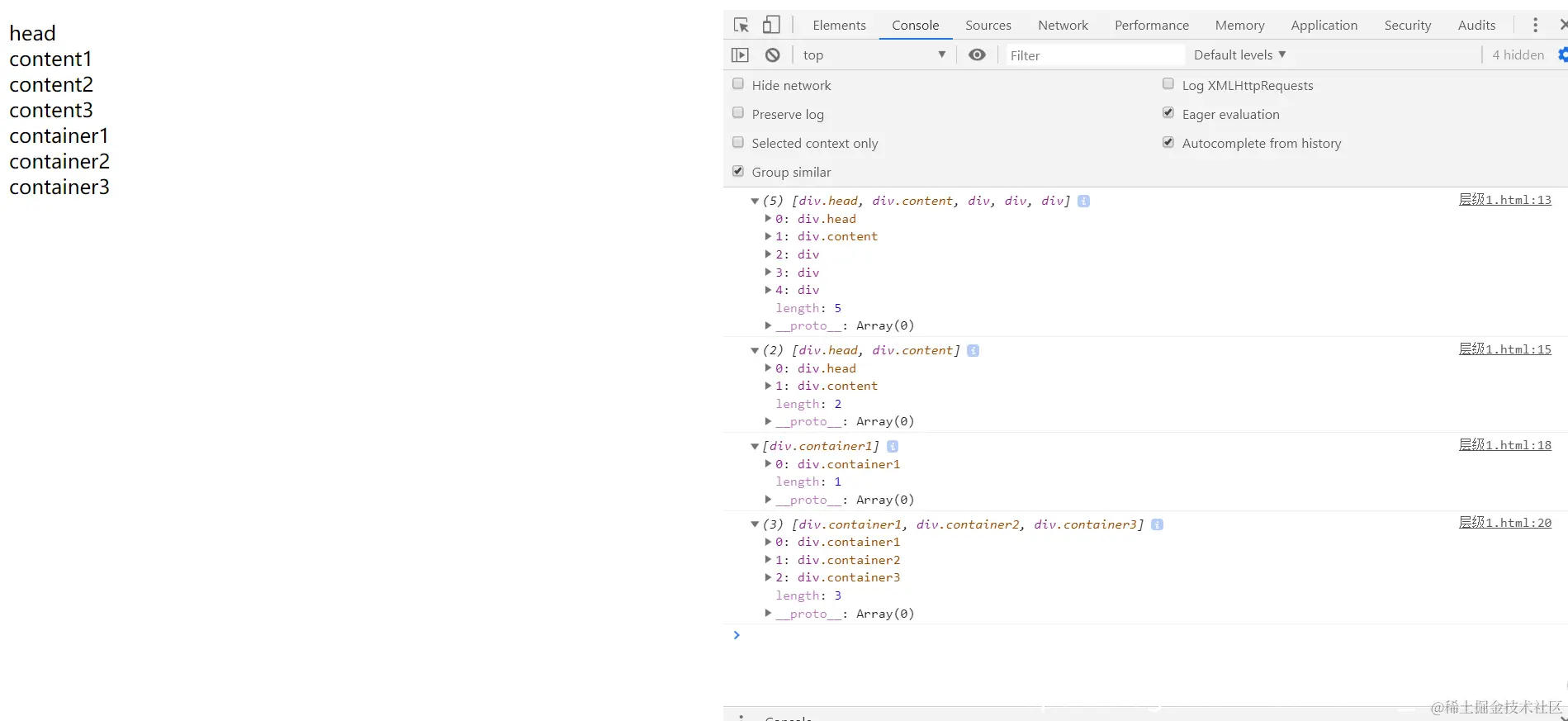Enable the Preserve log checkbox

click(x=738, y=112)
